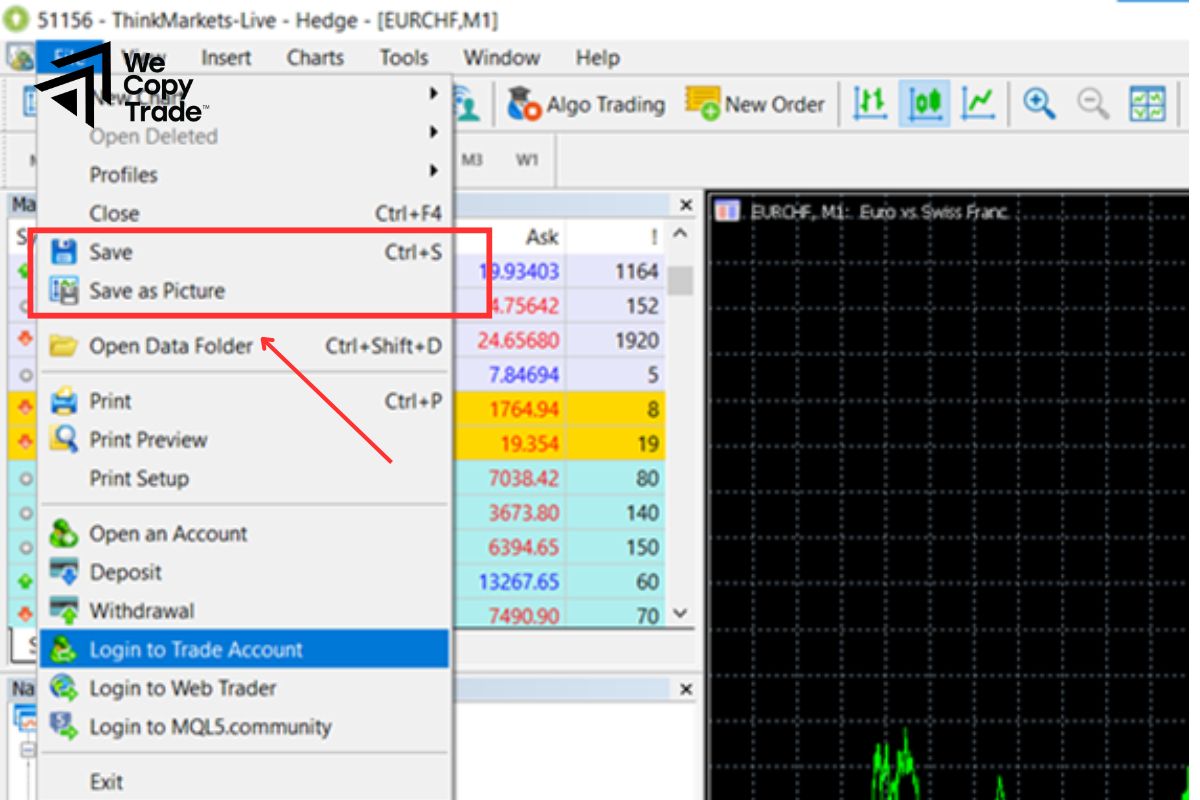
Task: Switch chart to line chart view
Action: click(977, 103)
